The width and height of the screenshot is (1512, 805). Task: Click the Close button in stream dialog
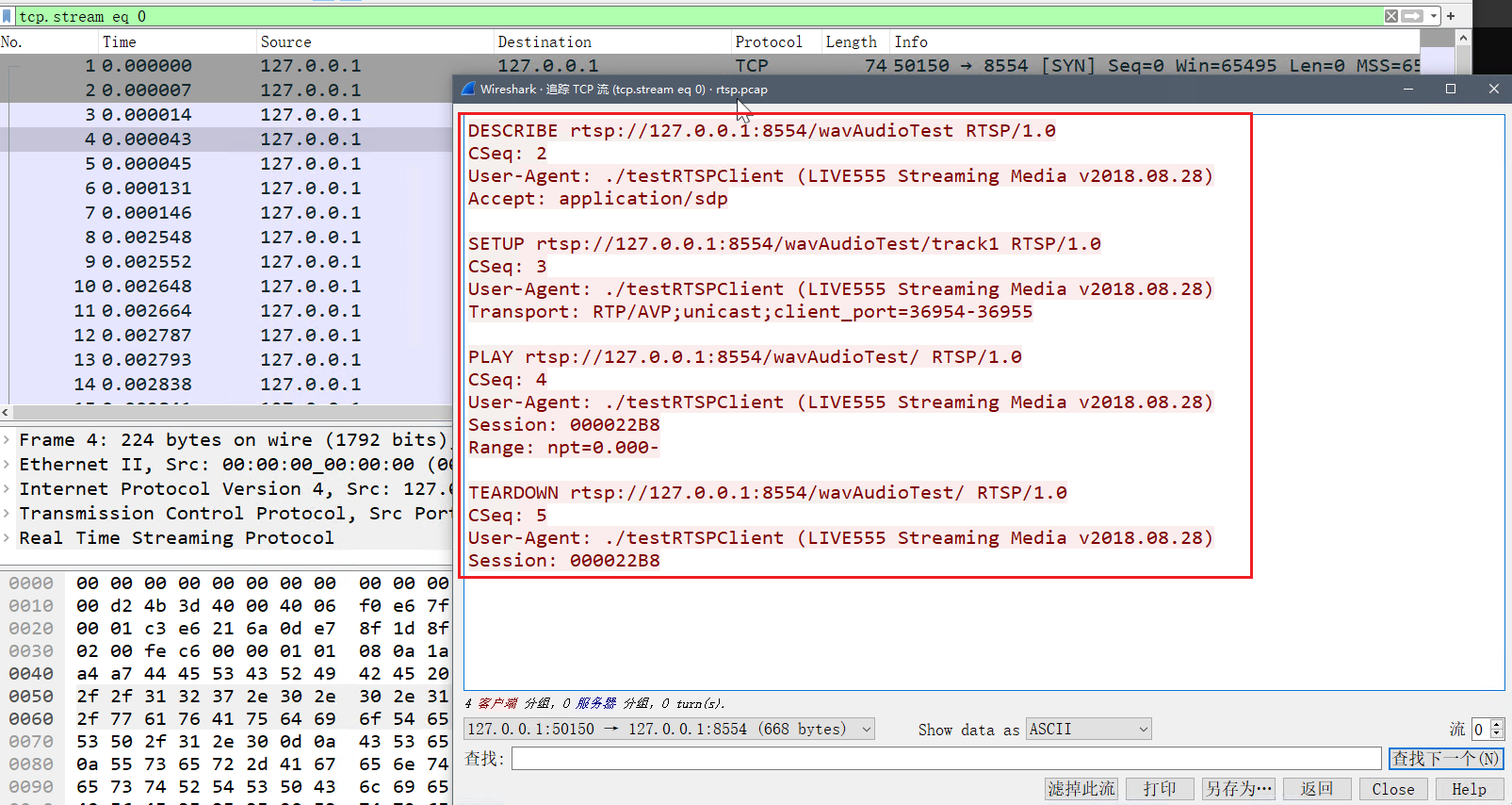[x=1393, y=788]
